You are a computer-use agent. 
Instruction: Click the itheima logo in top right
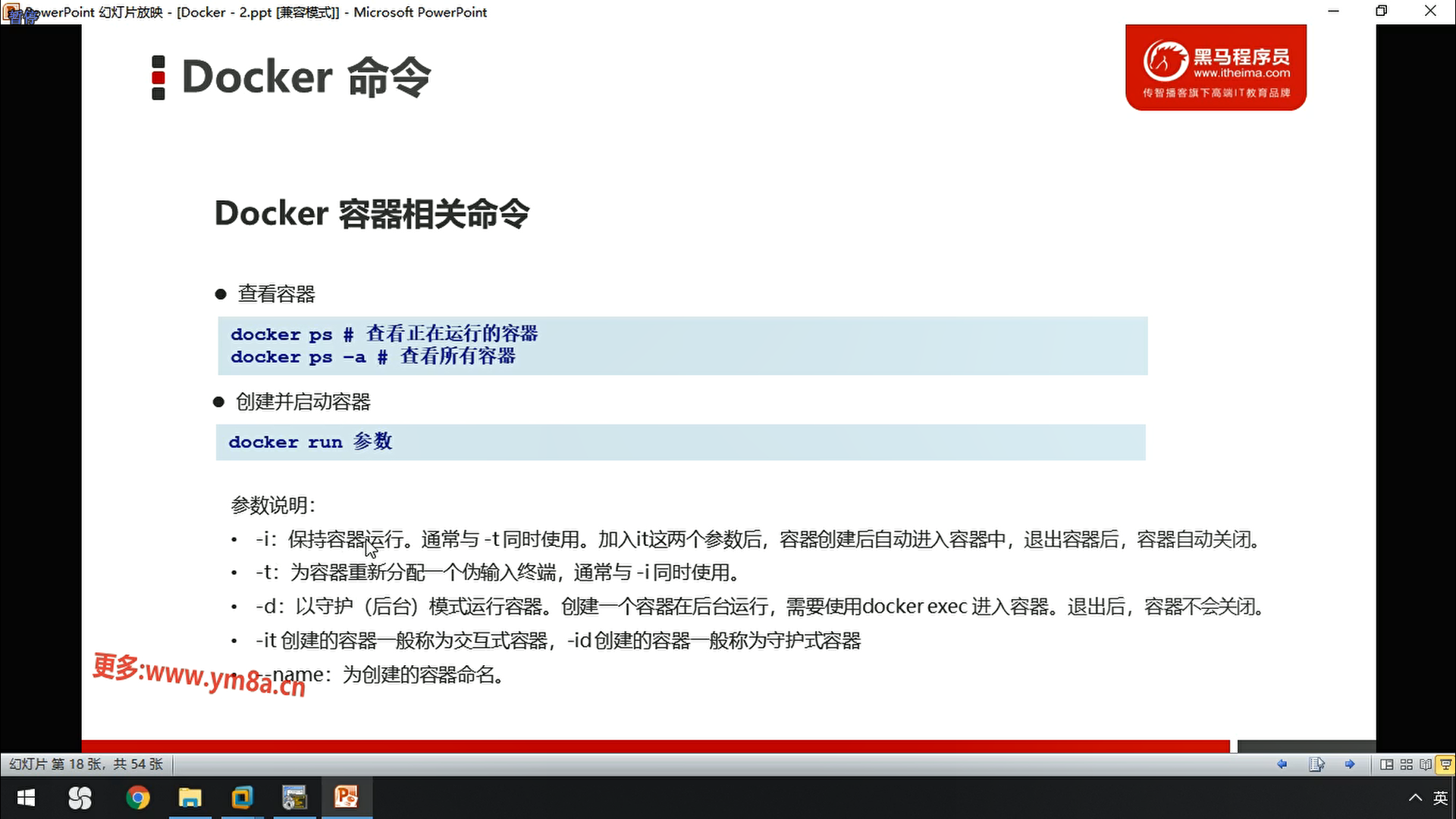[1216, 67]
